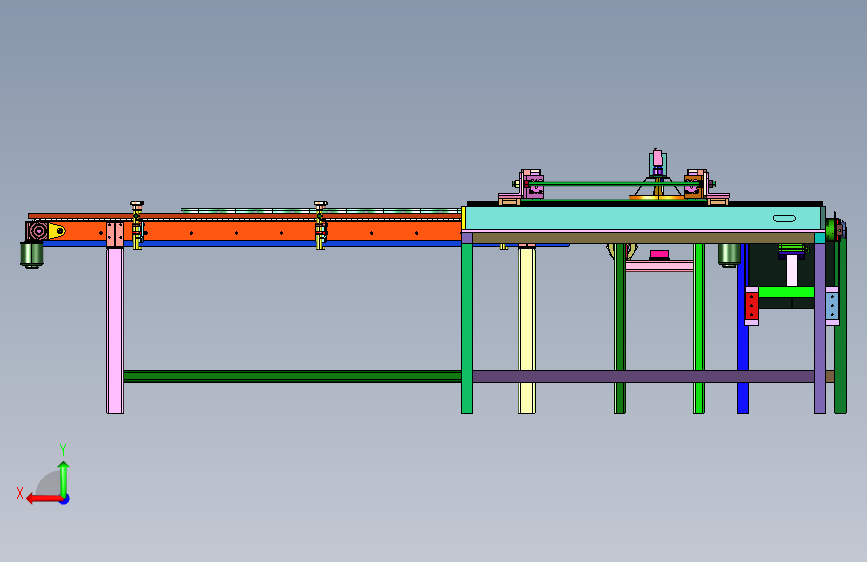
Task: Select the pink conveyor support leg
Action: point(115,330)
